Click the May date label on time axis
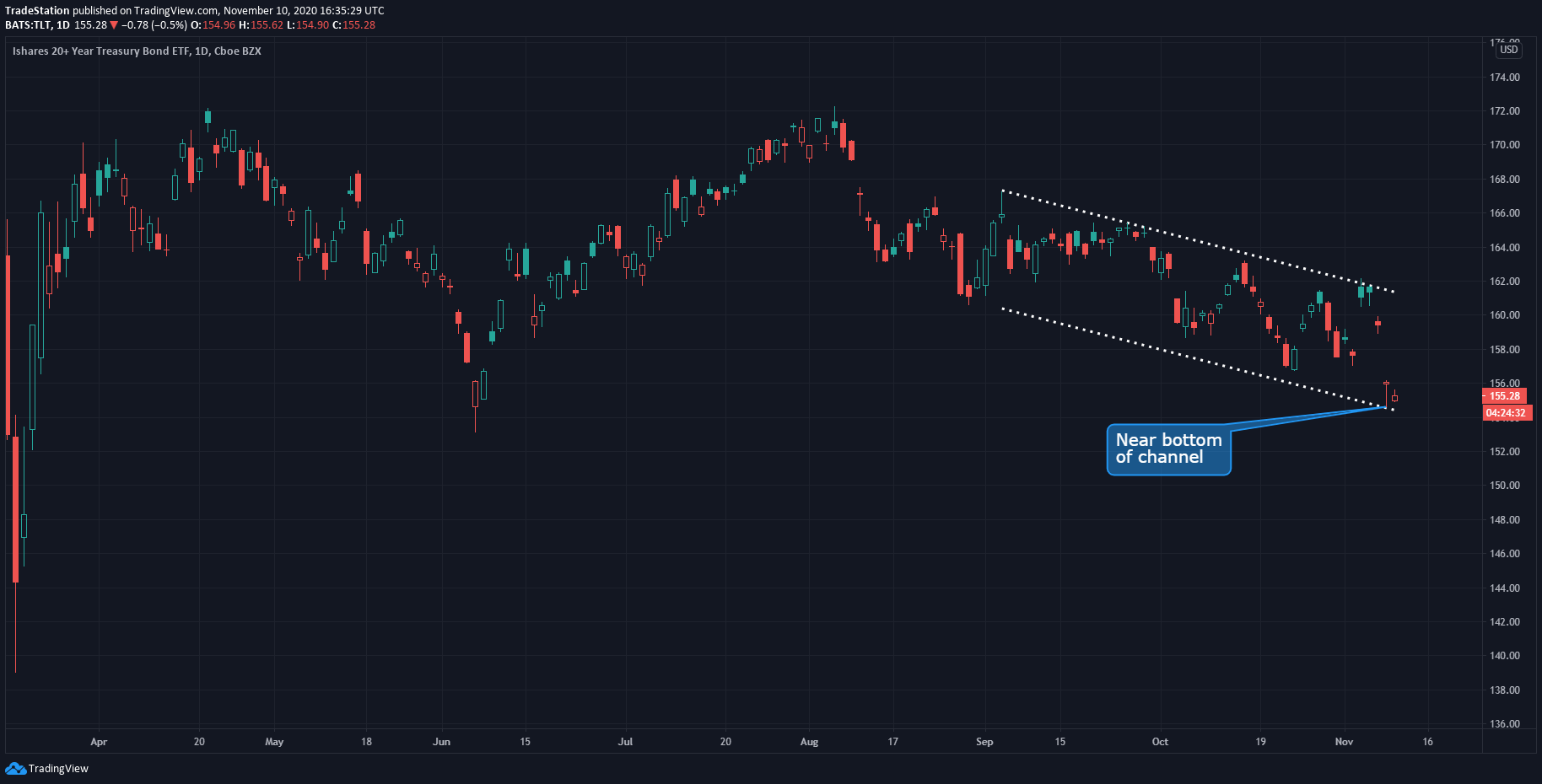 click(x=274, y=742)
